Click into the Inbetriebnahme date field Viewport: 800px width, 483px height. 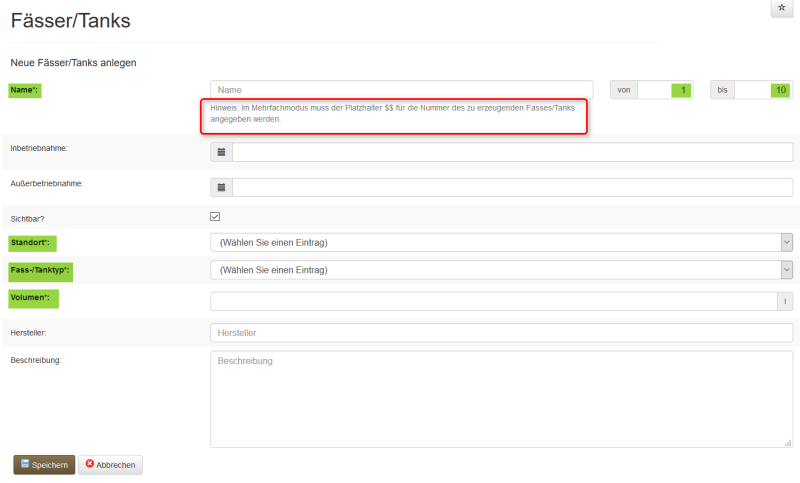[512, 152]
